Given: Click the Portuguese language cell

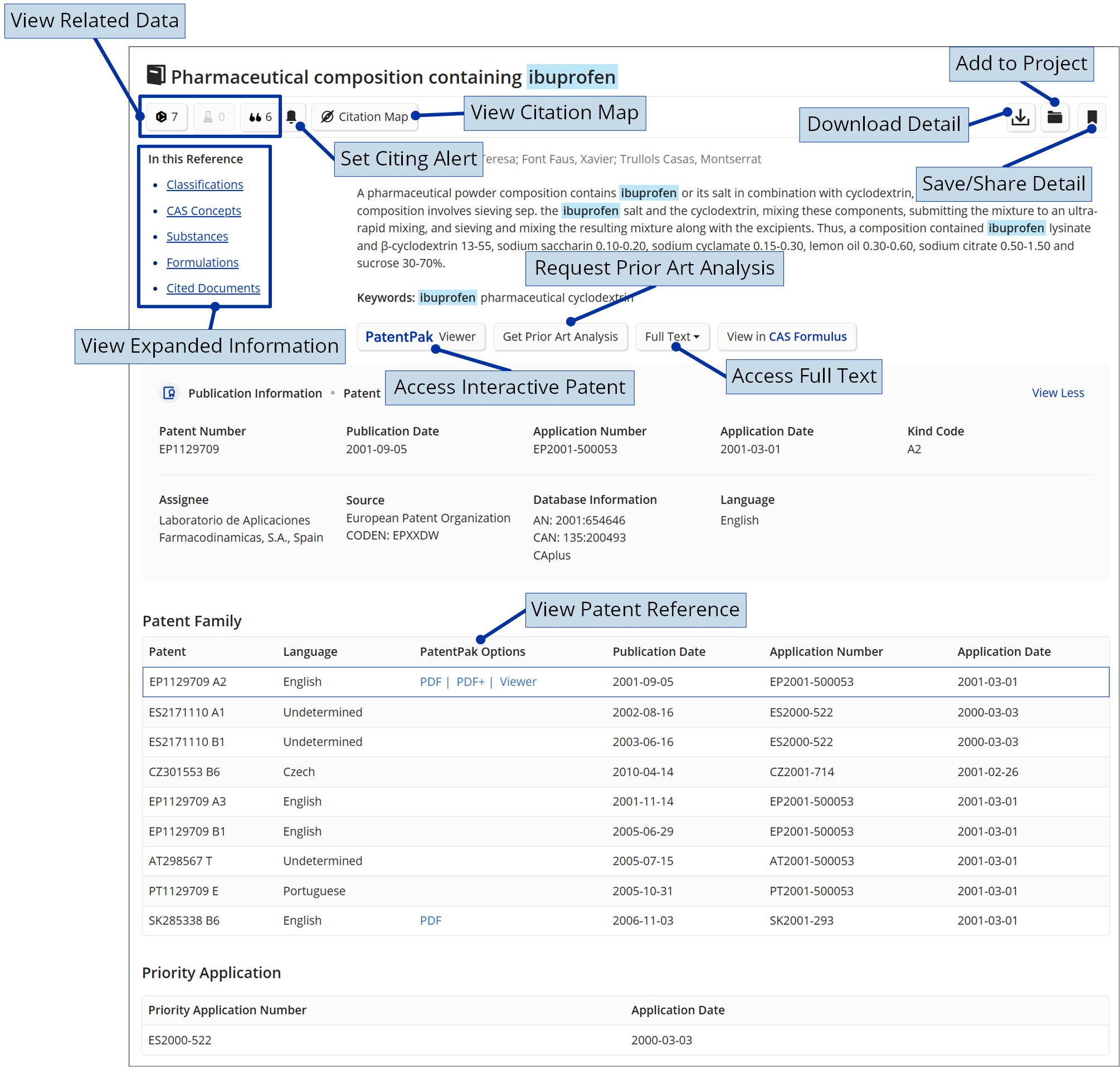Looking at the screenshot, I should pos(314,891).
